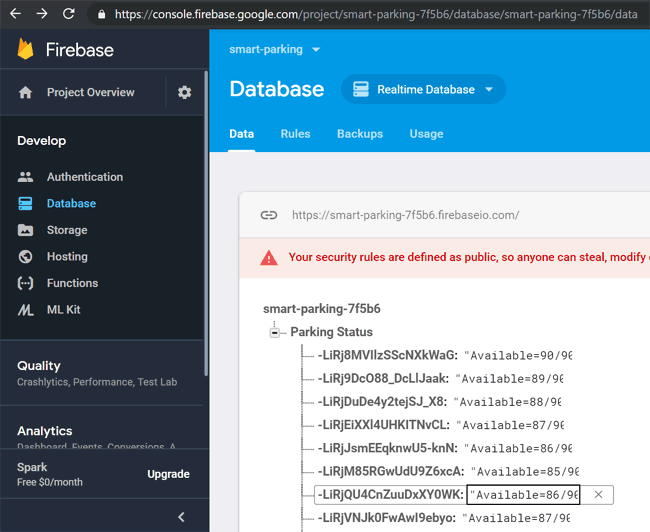Viewport: 650px width, 532px height.
Task: Click the Upgrade plan button
Action: pos(168,474)
